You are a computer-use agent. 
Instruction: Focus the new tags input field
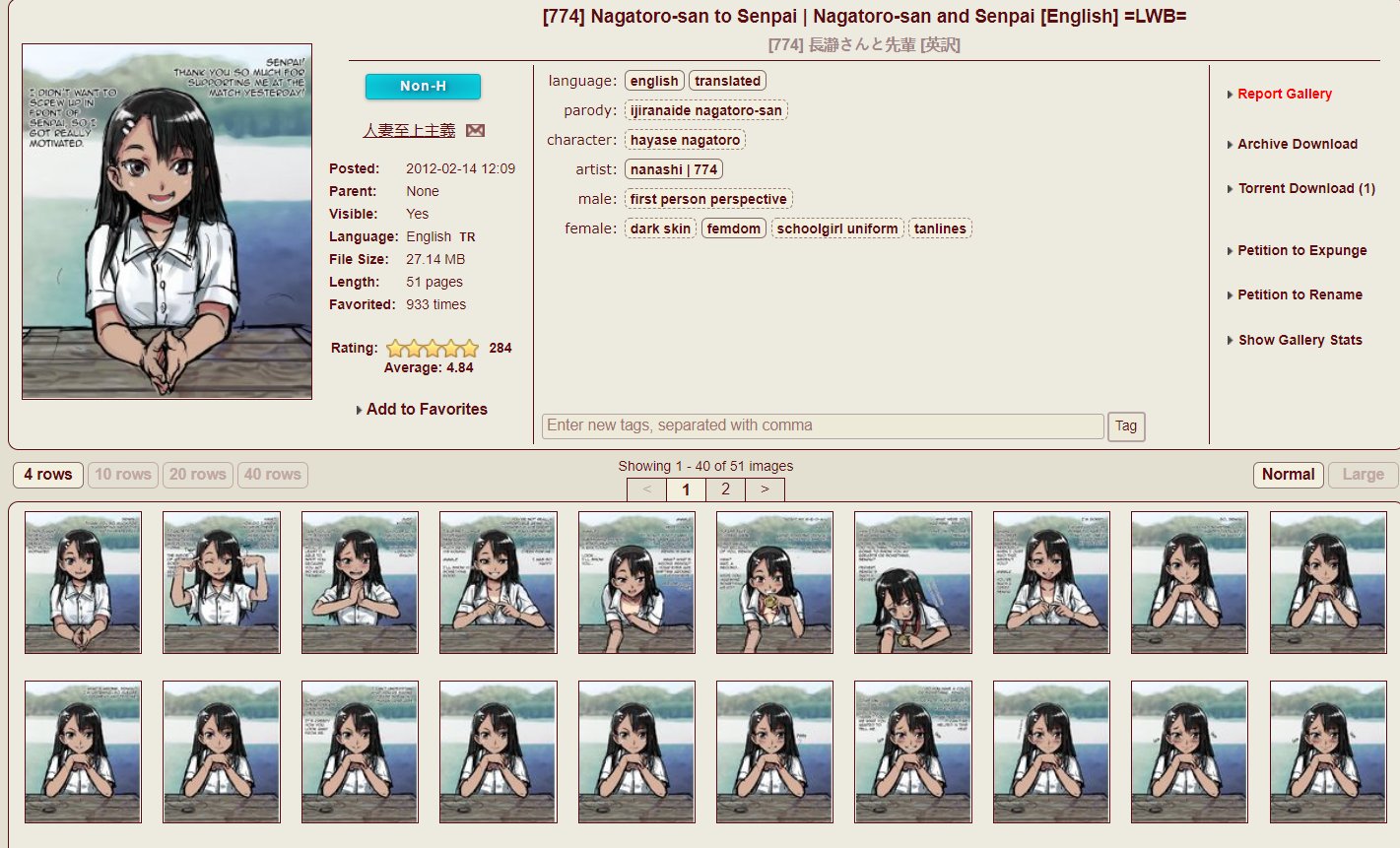pos(823,425)
